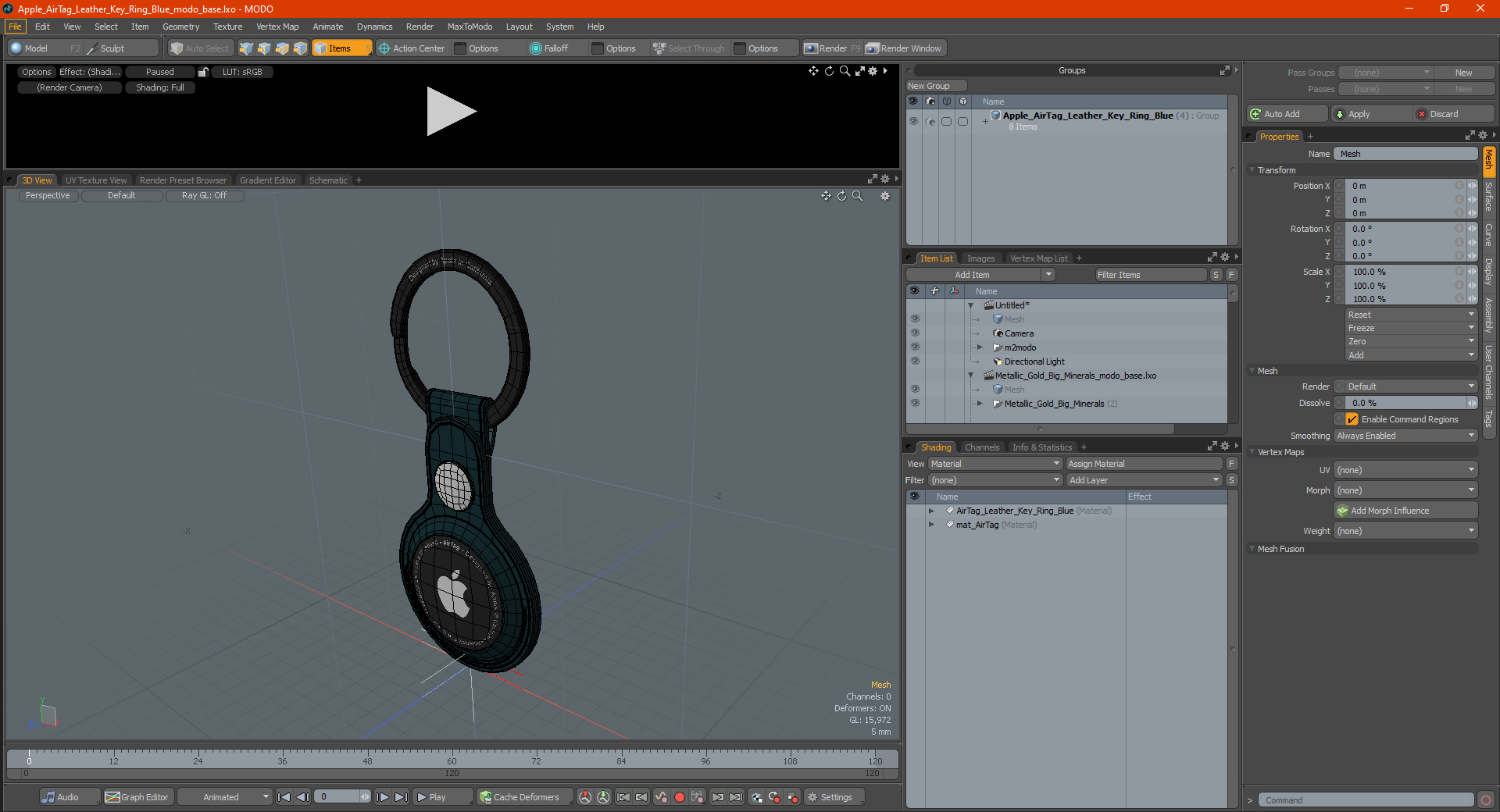Screen dimensions: 1500x812
Task: Open 3D viewport settings gear
Action: click(885, 196)
